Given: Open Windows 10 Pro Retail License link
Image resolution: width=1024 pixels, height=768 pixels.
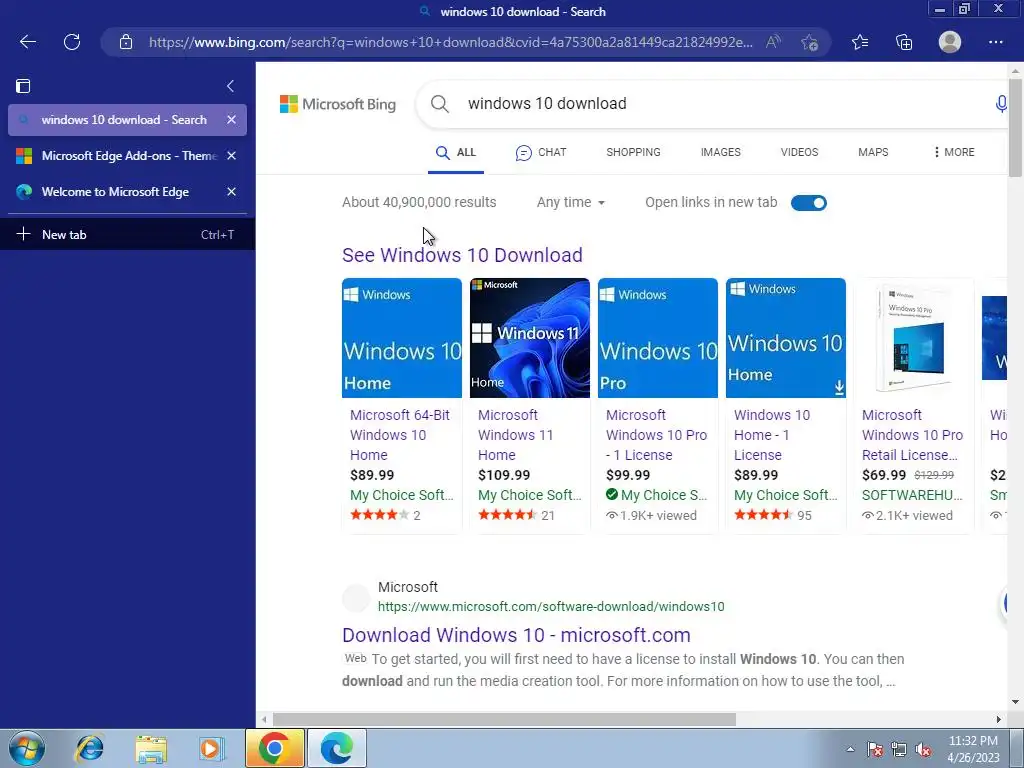Looking at the screenshot, I should click(x=912, y=435).
